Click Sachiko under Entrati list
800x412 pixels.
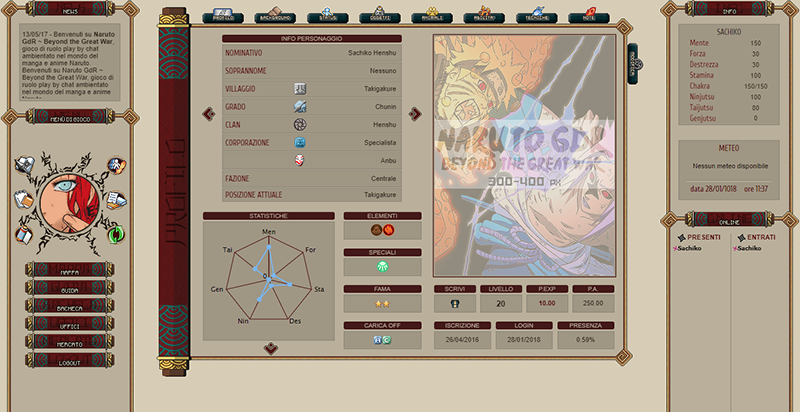[749, 248]
